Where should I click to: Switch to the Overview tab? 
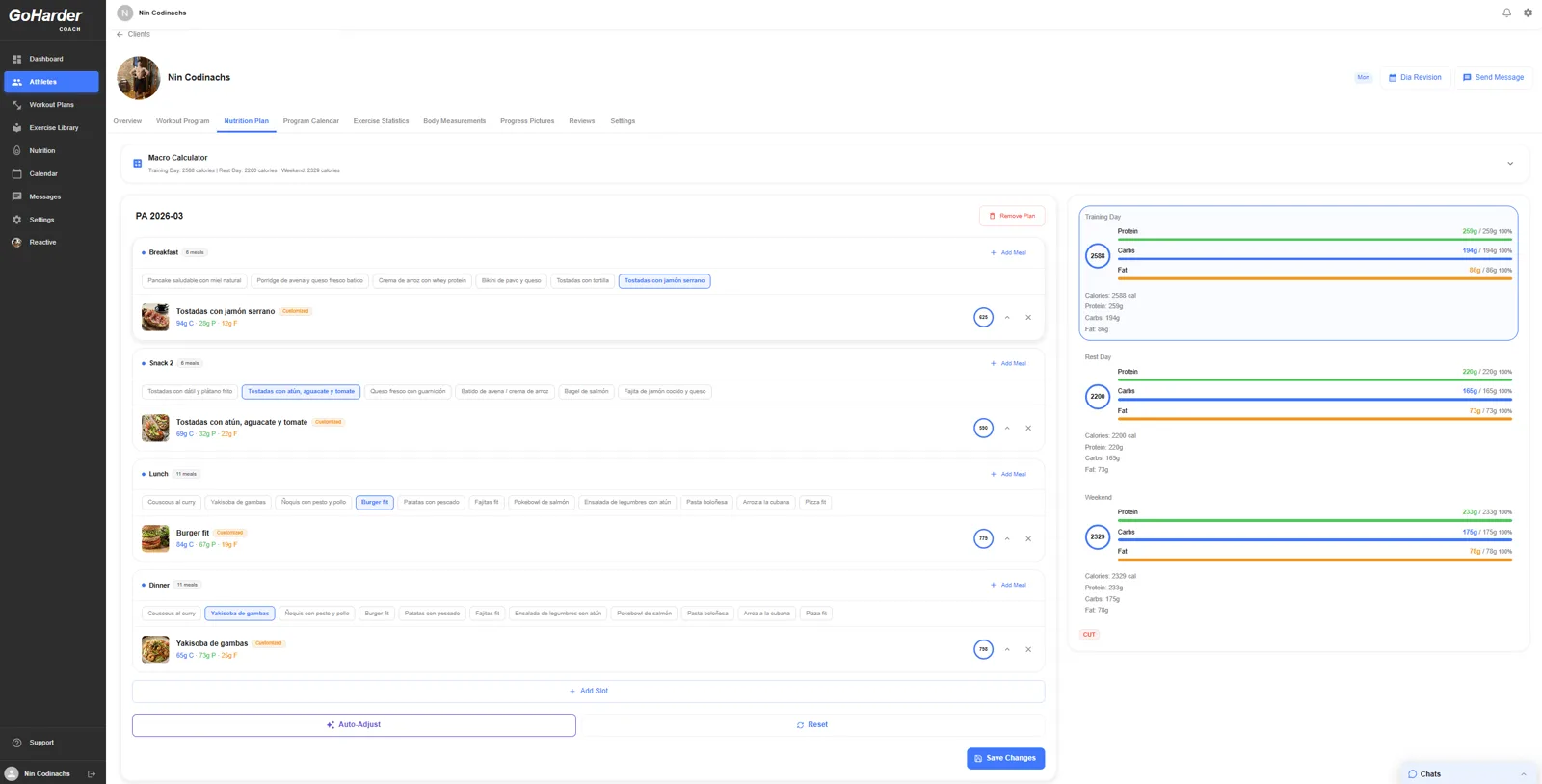(x=127, y=121)
